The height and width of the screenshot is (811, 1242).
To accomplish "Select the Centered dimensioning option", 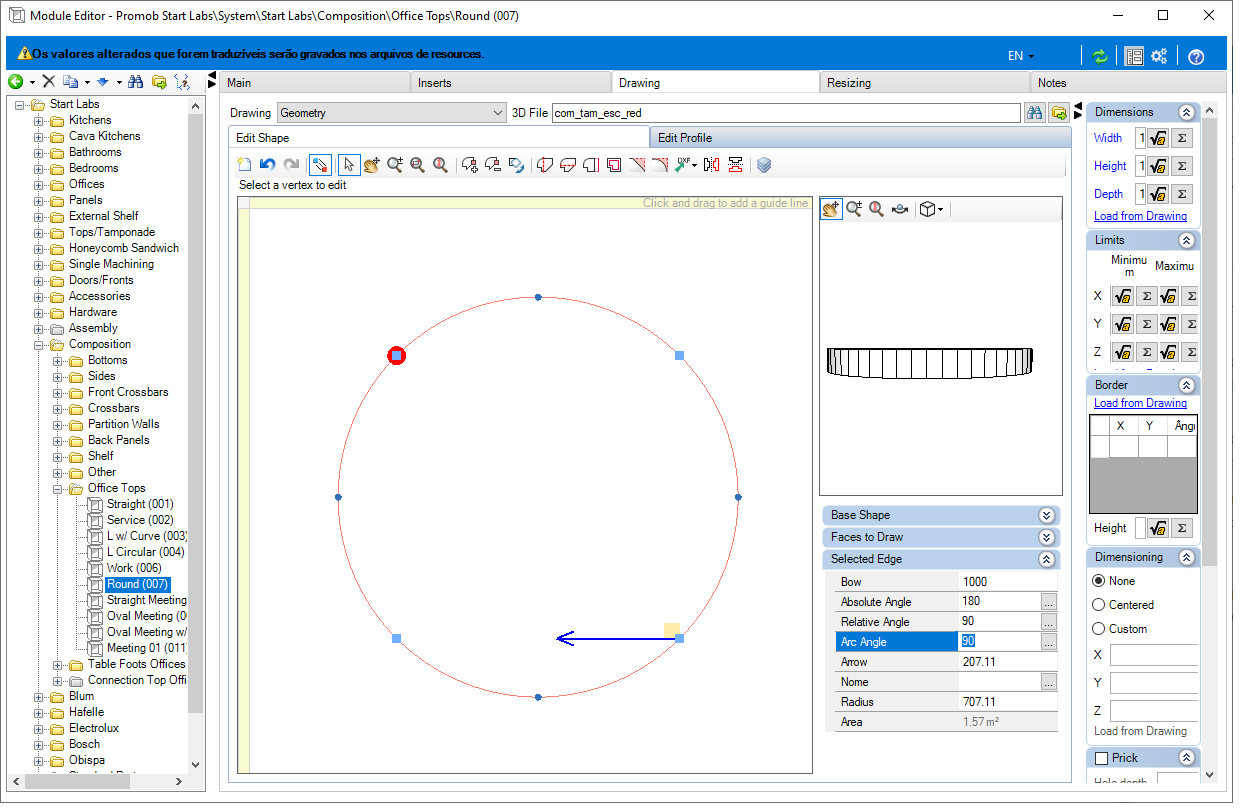I will pyautogui.click(x=1099, y=605).
